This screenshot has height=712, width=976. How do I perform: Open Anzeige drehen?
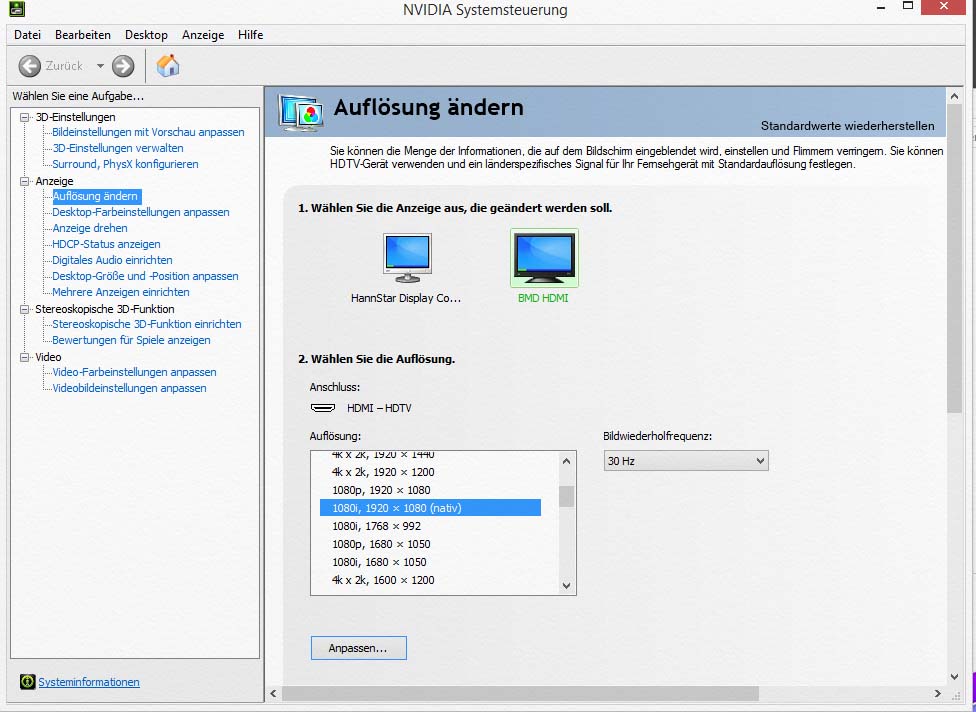click(x=90, y=228)
